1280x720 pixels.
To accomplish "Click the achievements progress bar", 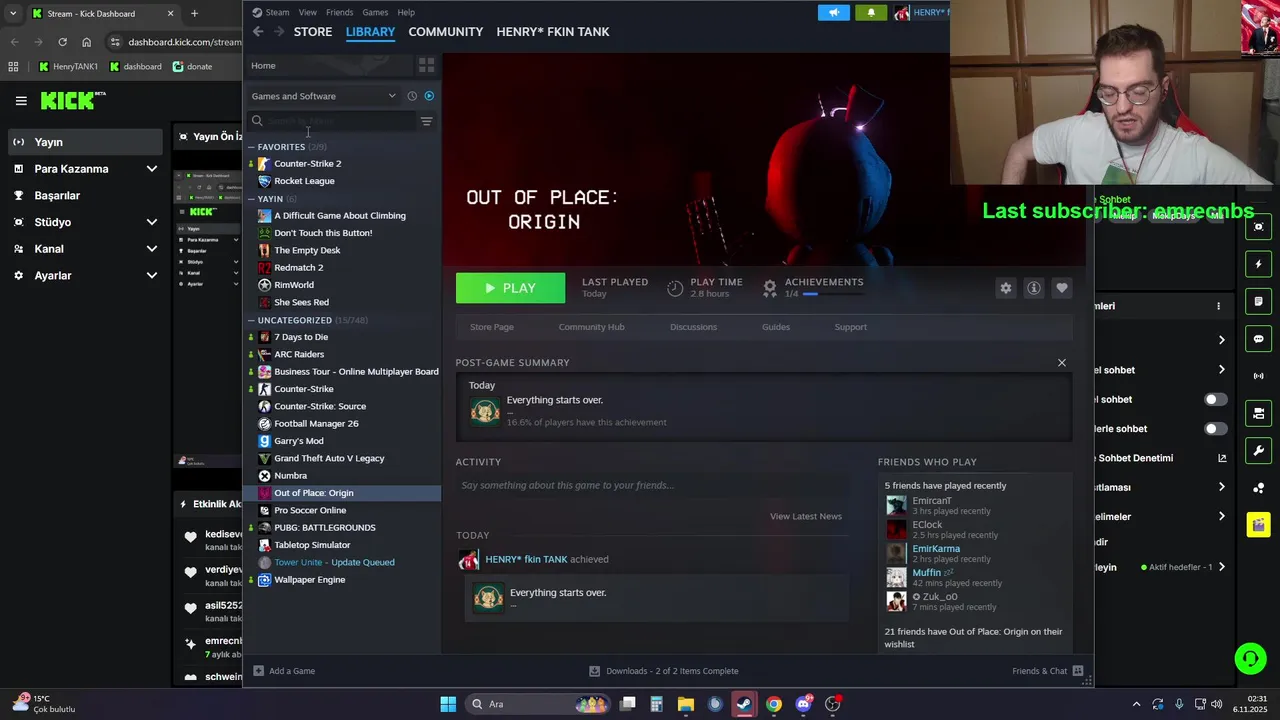I will click(832, 294).
